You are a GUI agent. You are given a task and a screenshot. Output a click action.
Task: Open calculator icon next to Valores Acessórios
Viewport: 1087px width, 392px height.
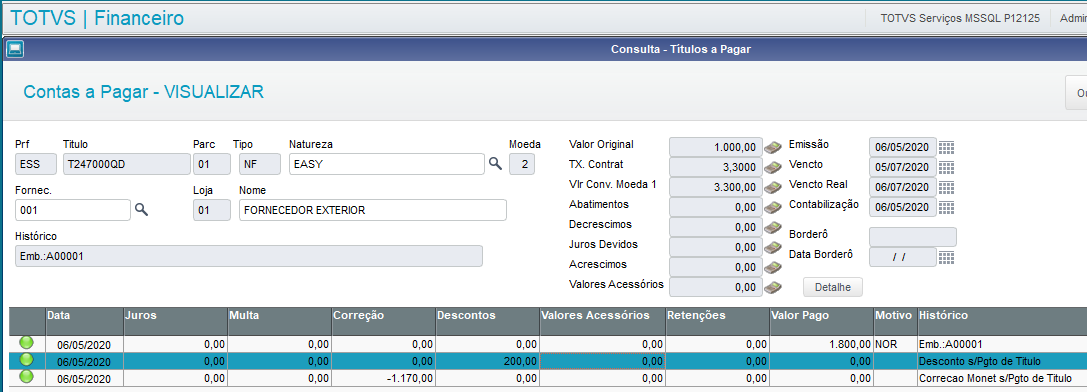tap(772, 287)
